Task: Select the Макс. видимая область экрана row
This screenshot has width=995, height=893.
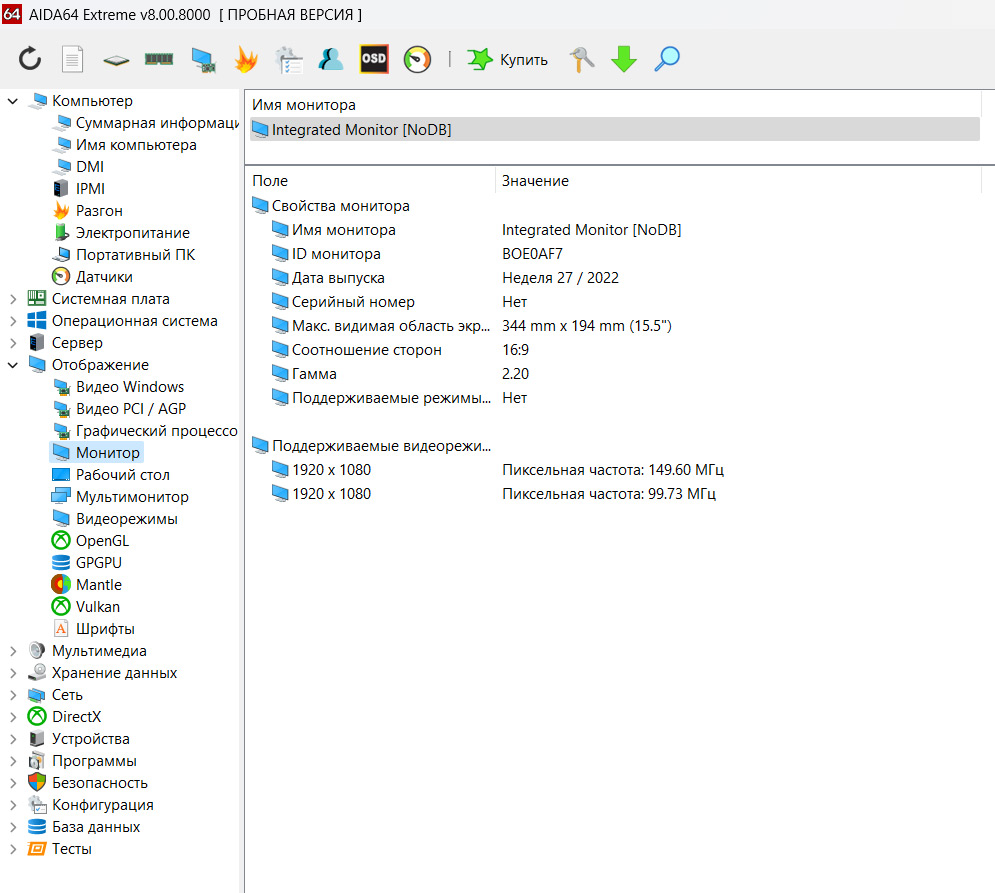Action: (x=614, y=326)
